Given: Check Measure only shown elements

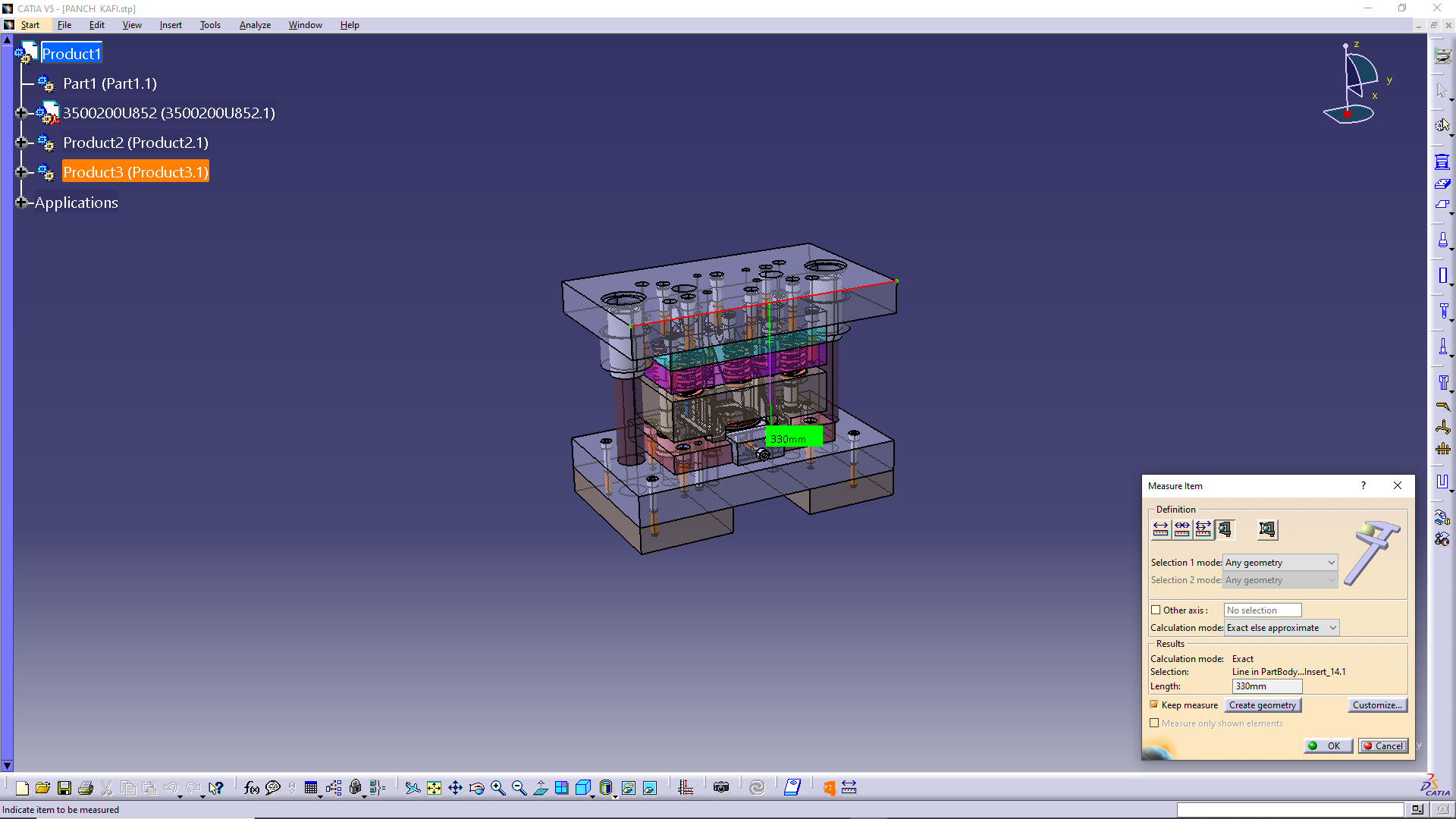Looking at the screenshot, I should pos(1154,723).
